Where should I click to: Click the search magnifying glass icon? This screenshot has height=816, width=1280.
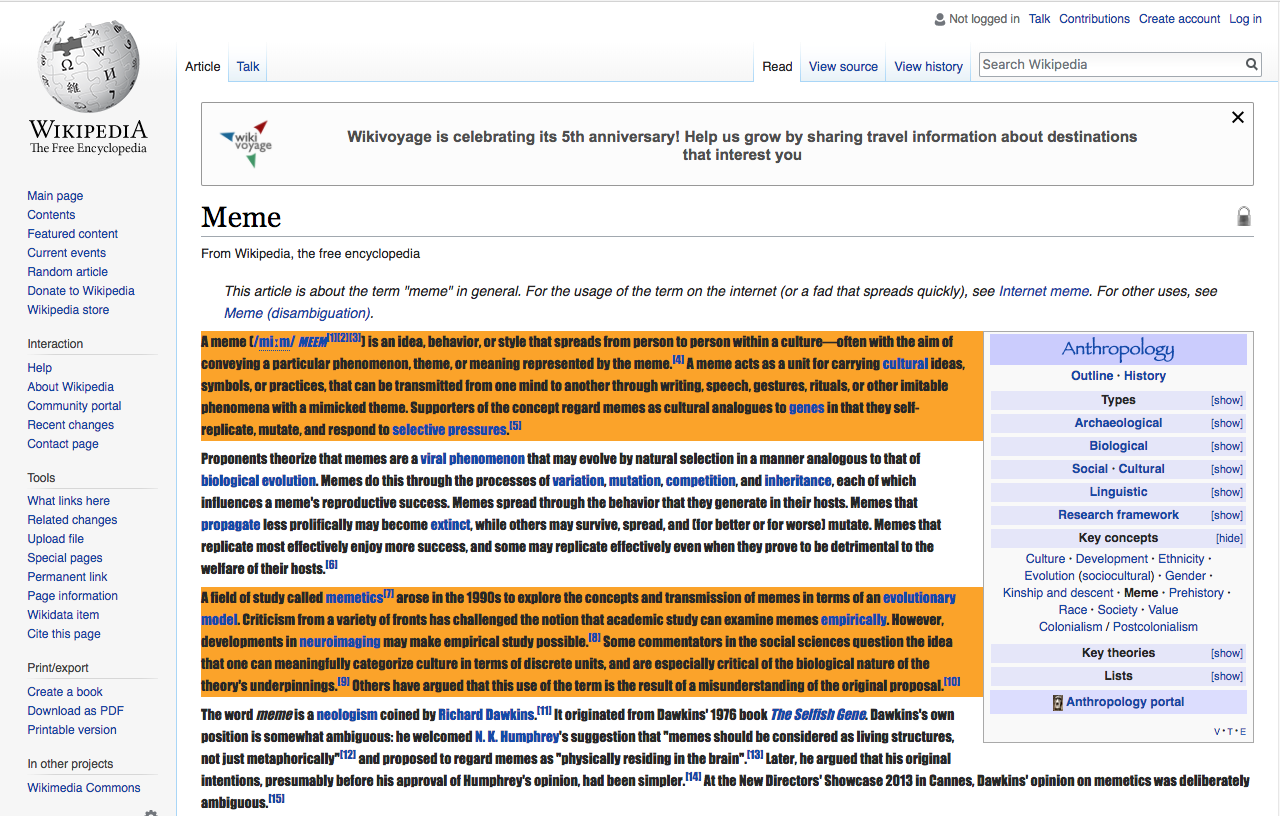(x=1251, y=64)
